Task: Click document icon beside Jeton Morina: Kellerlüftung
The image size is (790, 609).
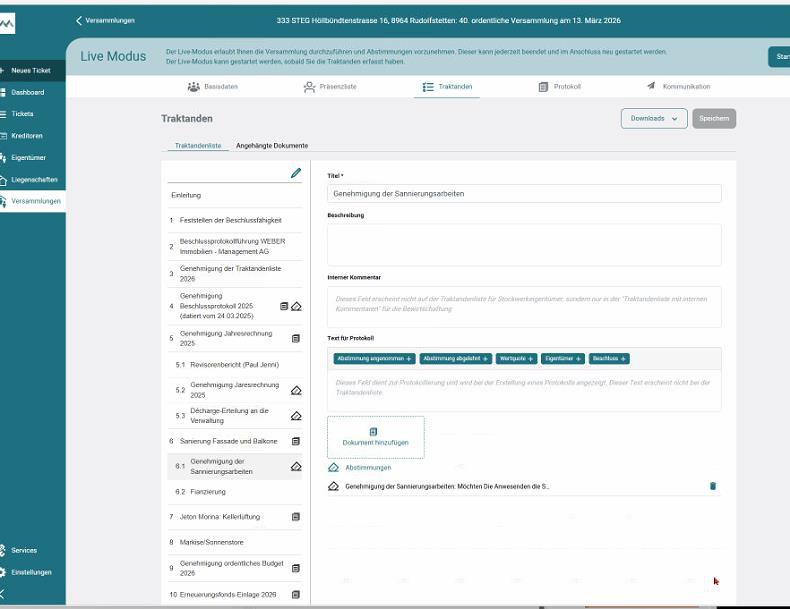Action: click(296, 517)
